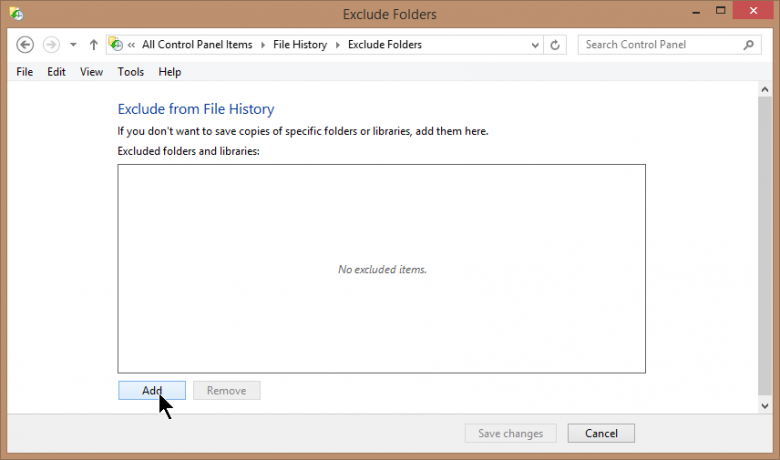Minimize the Exclude Folders window
Viewport: 780px width, 460px height.
[696, 11]
